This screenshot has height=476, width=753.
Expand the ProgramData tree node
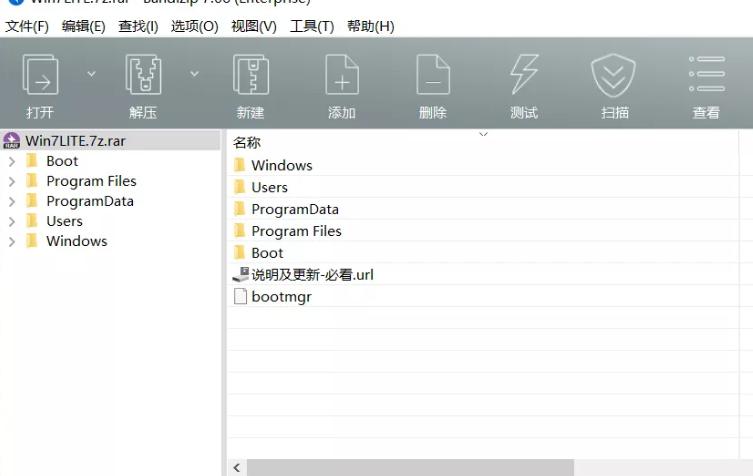(12, 202)
